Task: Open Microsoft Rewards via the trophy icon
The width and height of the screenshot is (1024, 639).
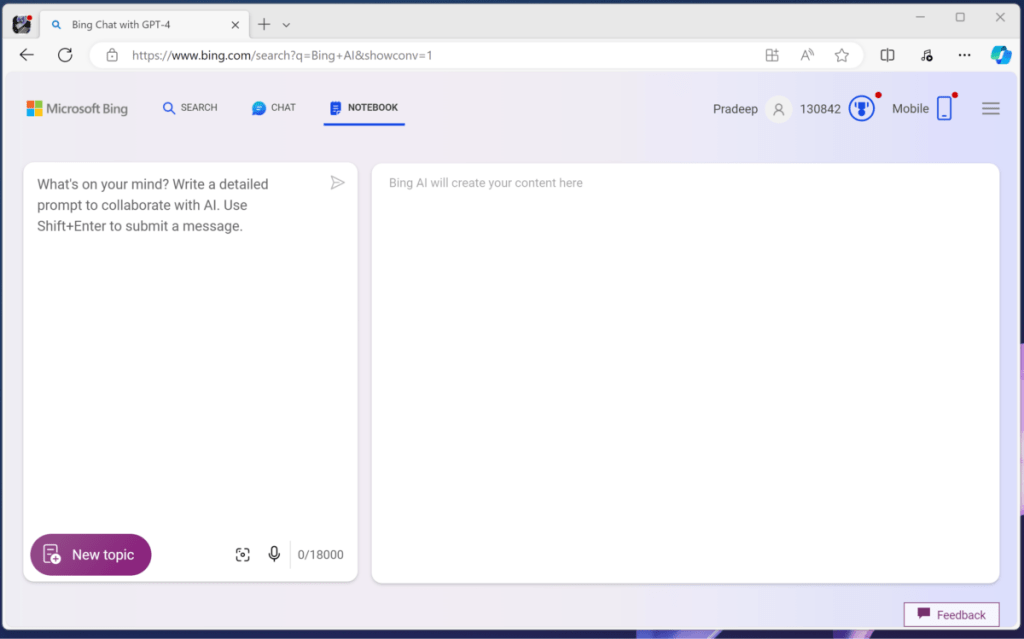Action: click(x=860, y=108)
